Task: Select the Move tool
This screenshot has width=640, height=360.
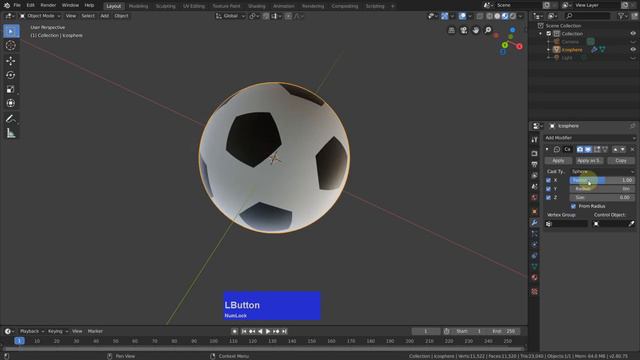Action: 11,61
